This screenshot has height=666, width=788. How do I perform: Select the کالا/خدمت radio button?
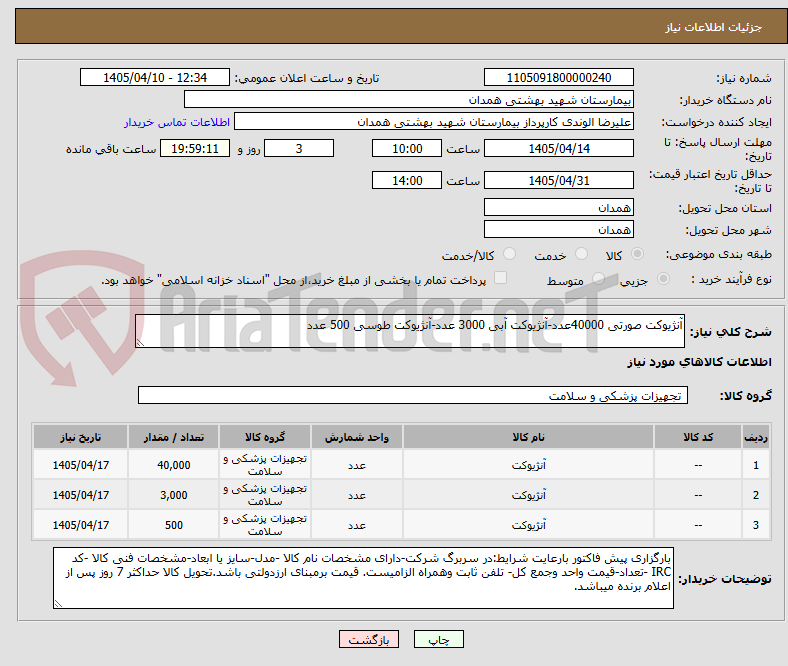coord(510,254)
